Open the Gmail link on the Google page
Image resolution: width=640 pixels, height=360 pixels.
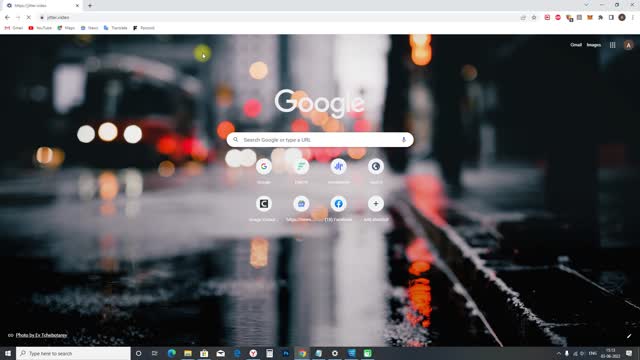(x=576, y=45)
